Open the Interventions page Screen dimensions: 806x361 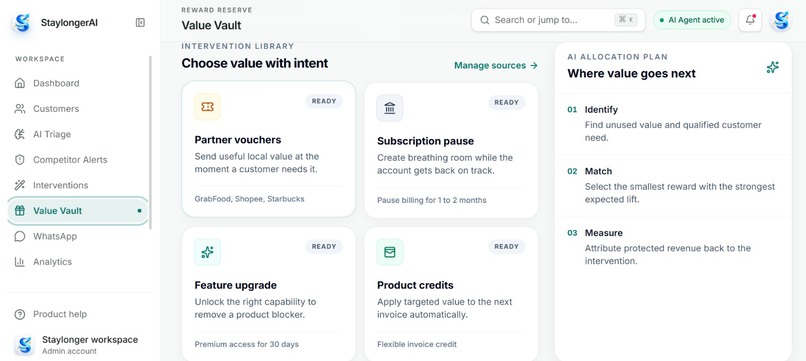78,185
